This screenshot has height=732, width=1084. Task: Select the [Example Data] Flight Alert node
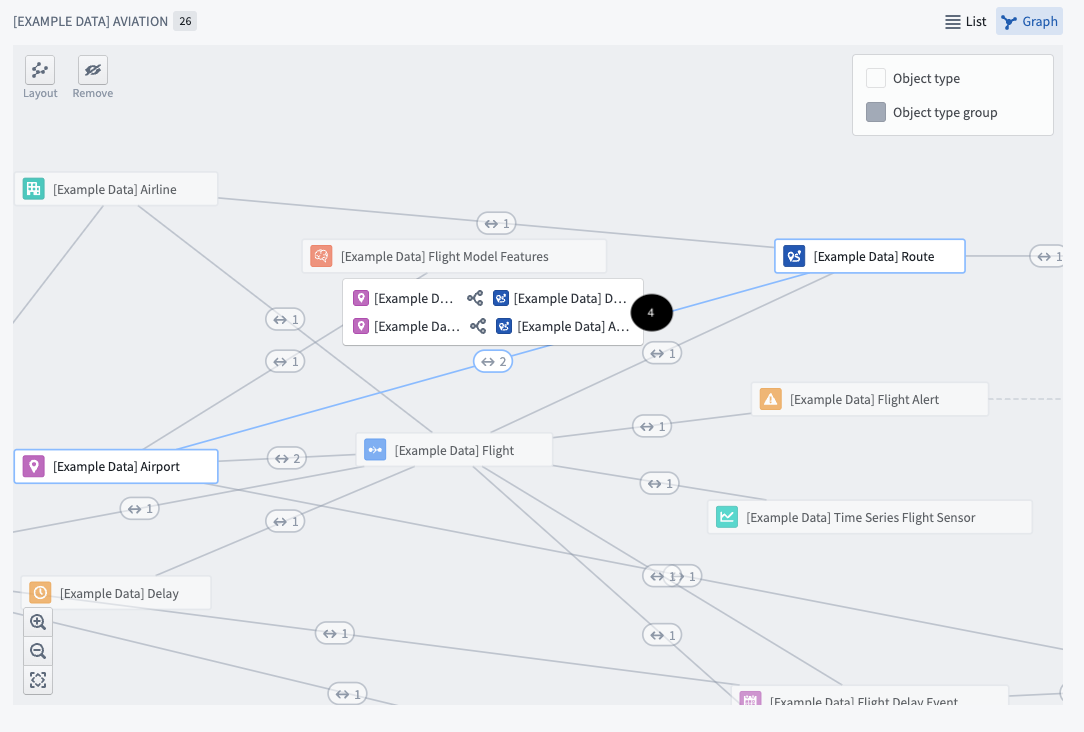click(870, 399)
